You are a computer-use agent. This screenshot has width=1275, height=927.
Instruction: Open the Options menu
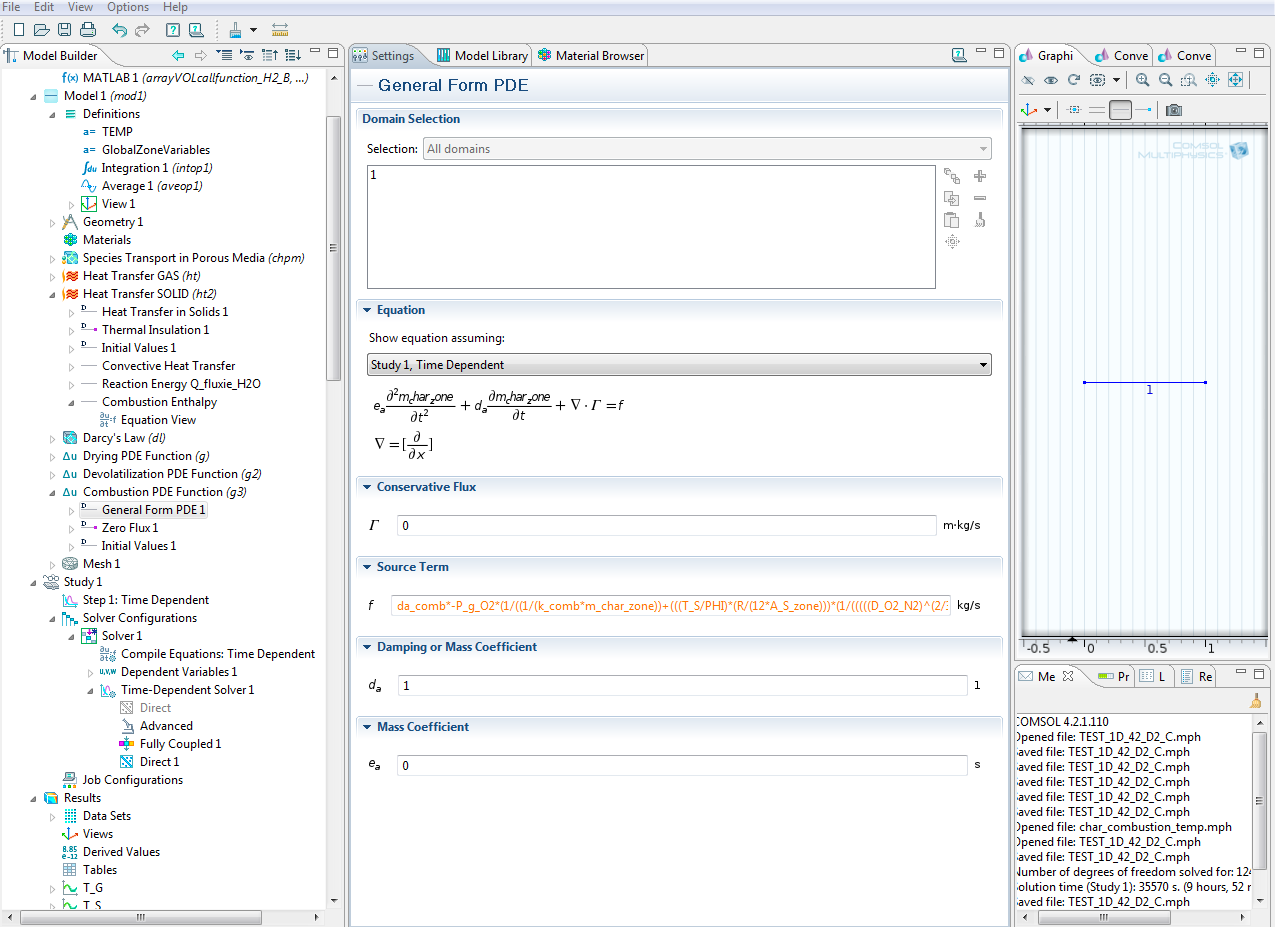coord(128,7)
